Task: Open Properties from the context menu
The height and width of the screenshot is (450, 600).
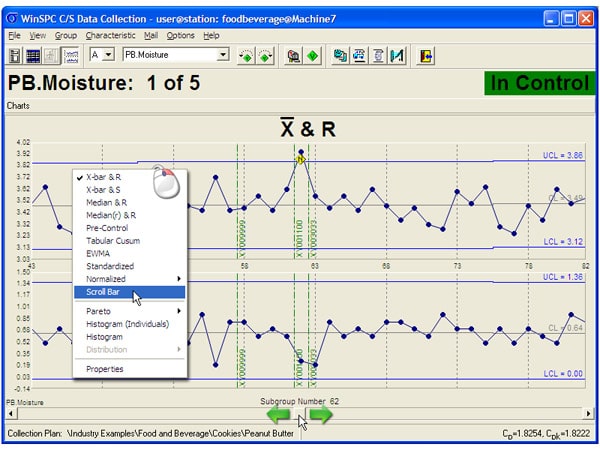Action: [105, 369]
